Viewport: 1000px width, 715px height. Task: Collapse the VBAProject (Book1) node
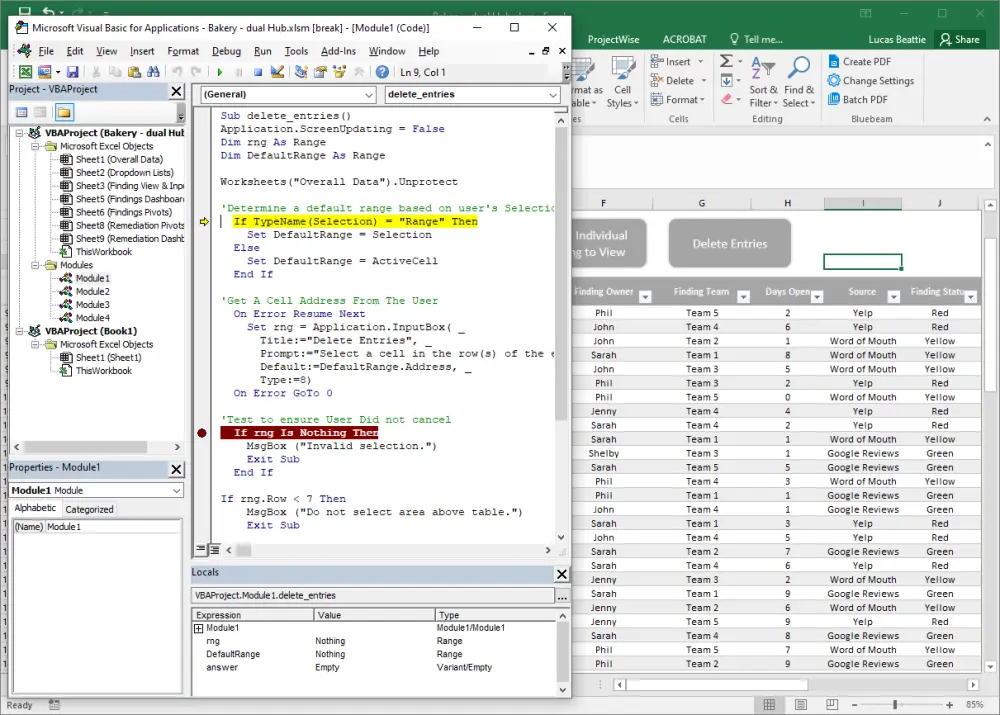click(x=20, y=332)
